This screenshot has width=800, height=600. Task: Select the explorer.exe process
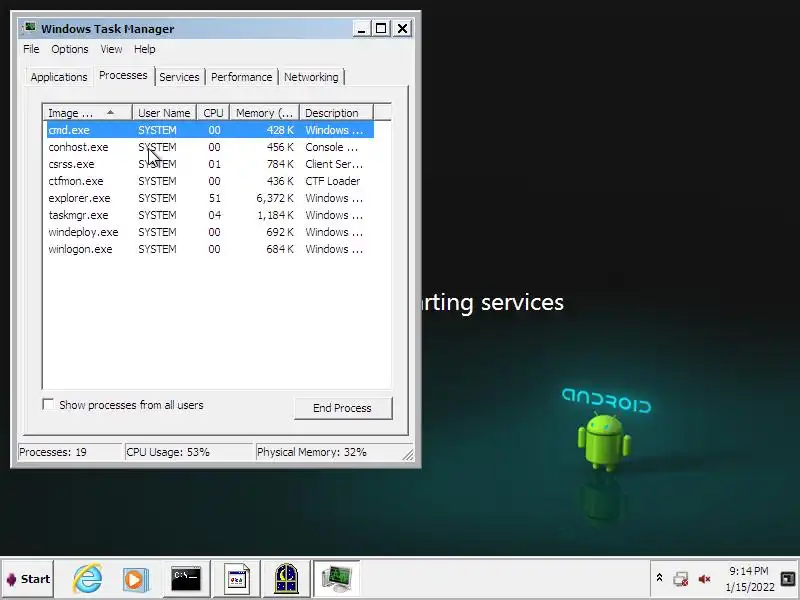click(210, 198)
